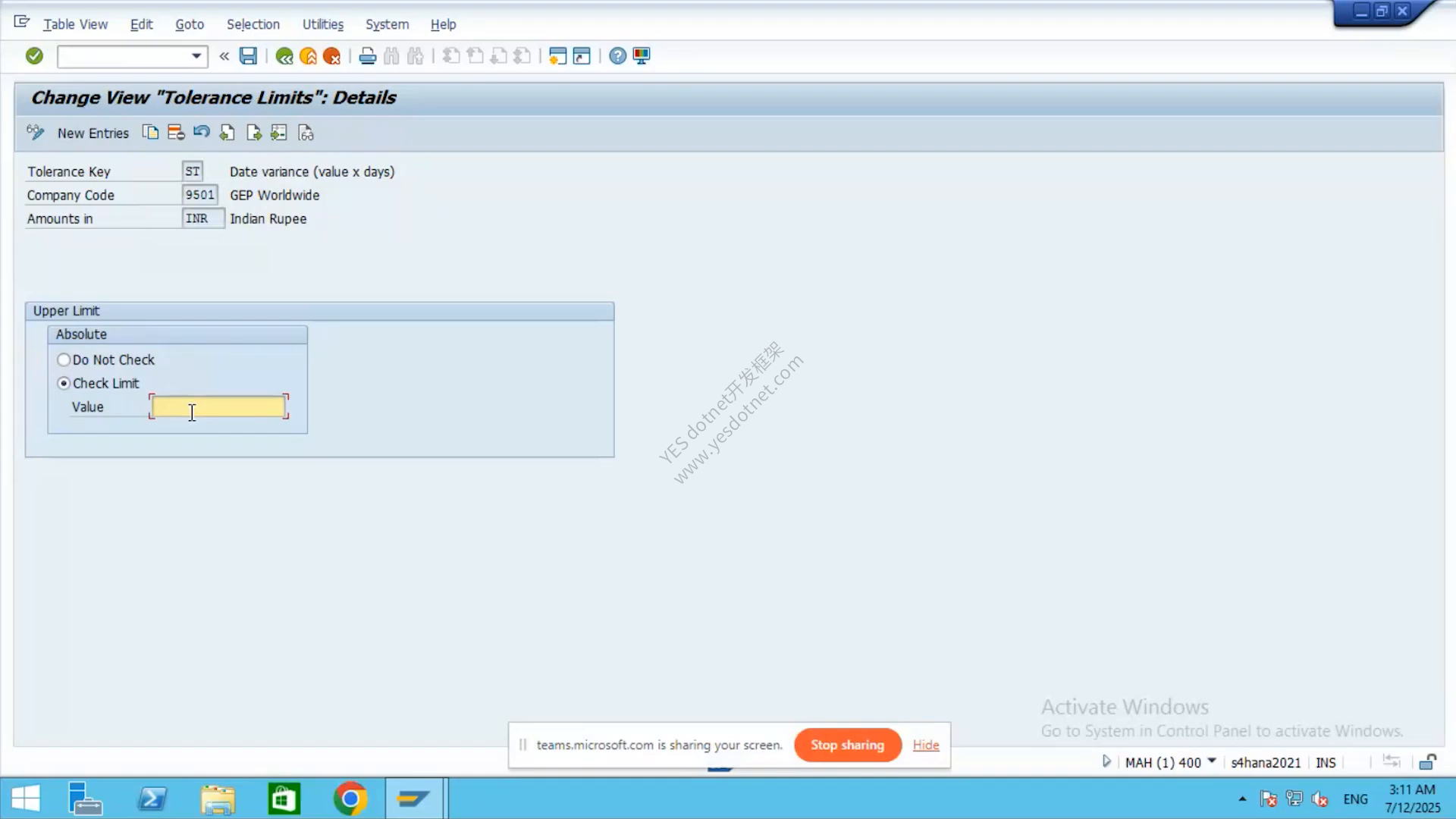Click the Value input field
Screen dimensions: 1456x819
218,406
